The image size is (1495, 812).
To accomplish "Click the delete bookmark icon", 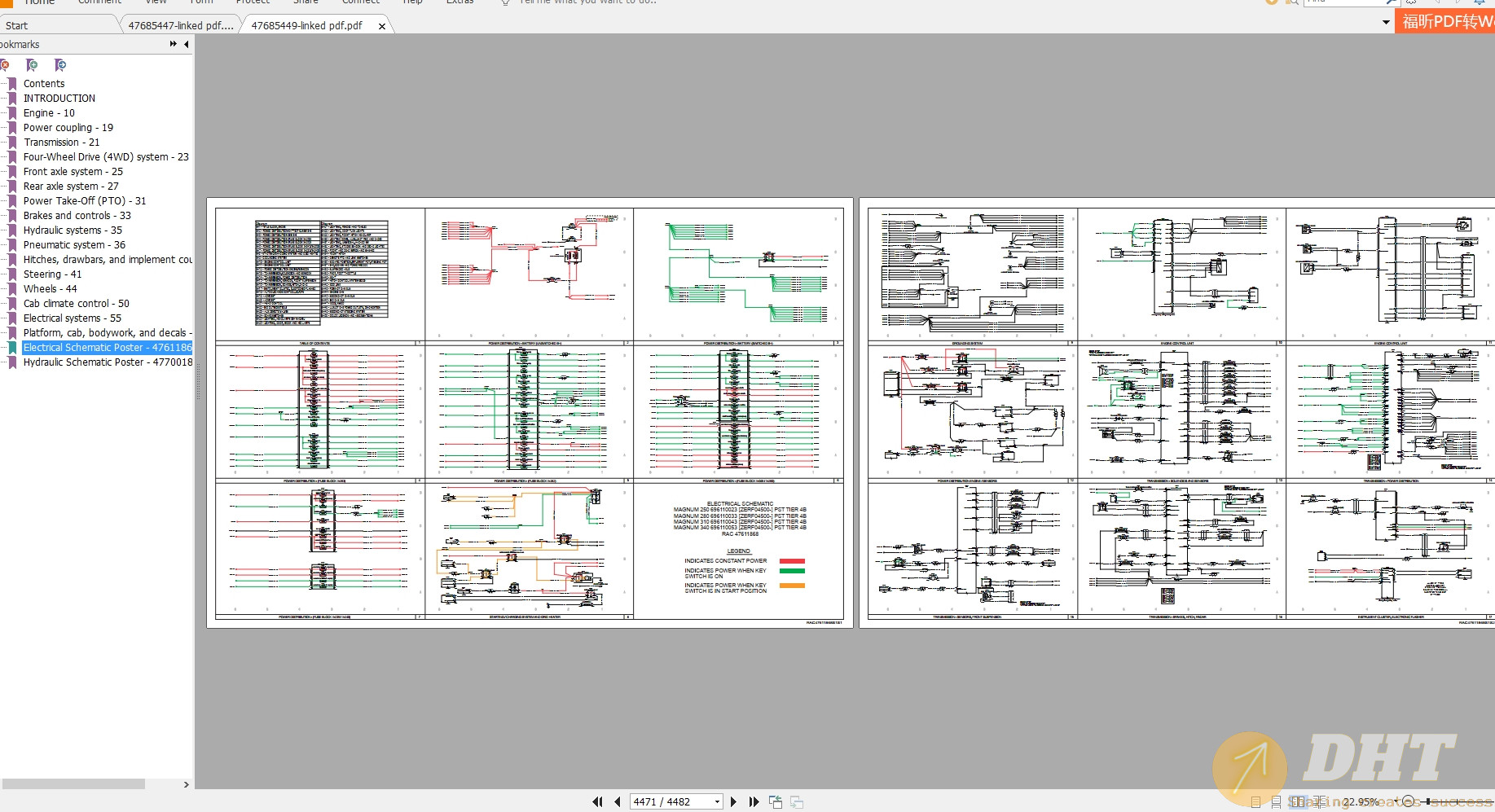I will pos(5,65).
